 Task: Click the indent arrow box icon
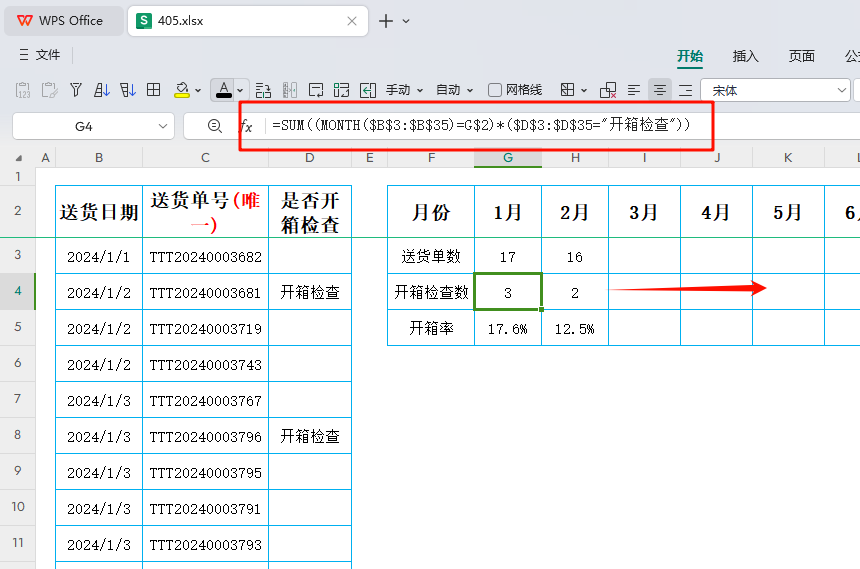(367, 90)
